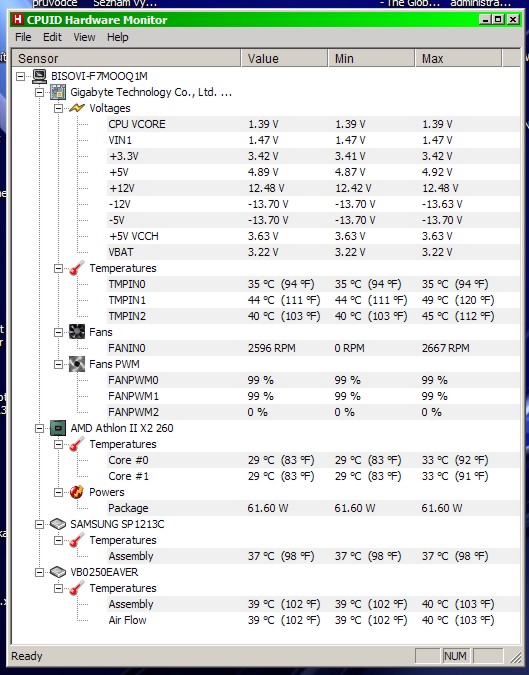
Task: Click the AMD Athlon II X2 260 chip icon
Action: [58, 428]
